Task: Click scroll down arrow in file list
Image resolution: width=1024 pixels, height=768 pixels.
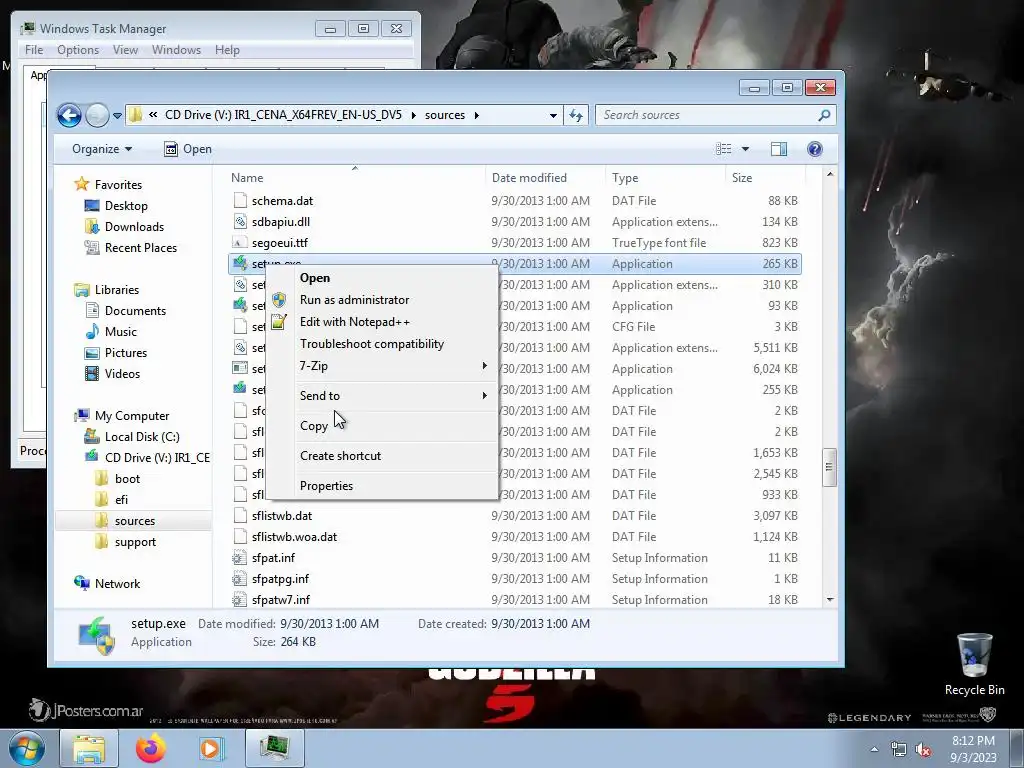Action: point(829,600)
